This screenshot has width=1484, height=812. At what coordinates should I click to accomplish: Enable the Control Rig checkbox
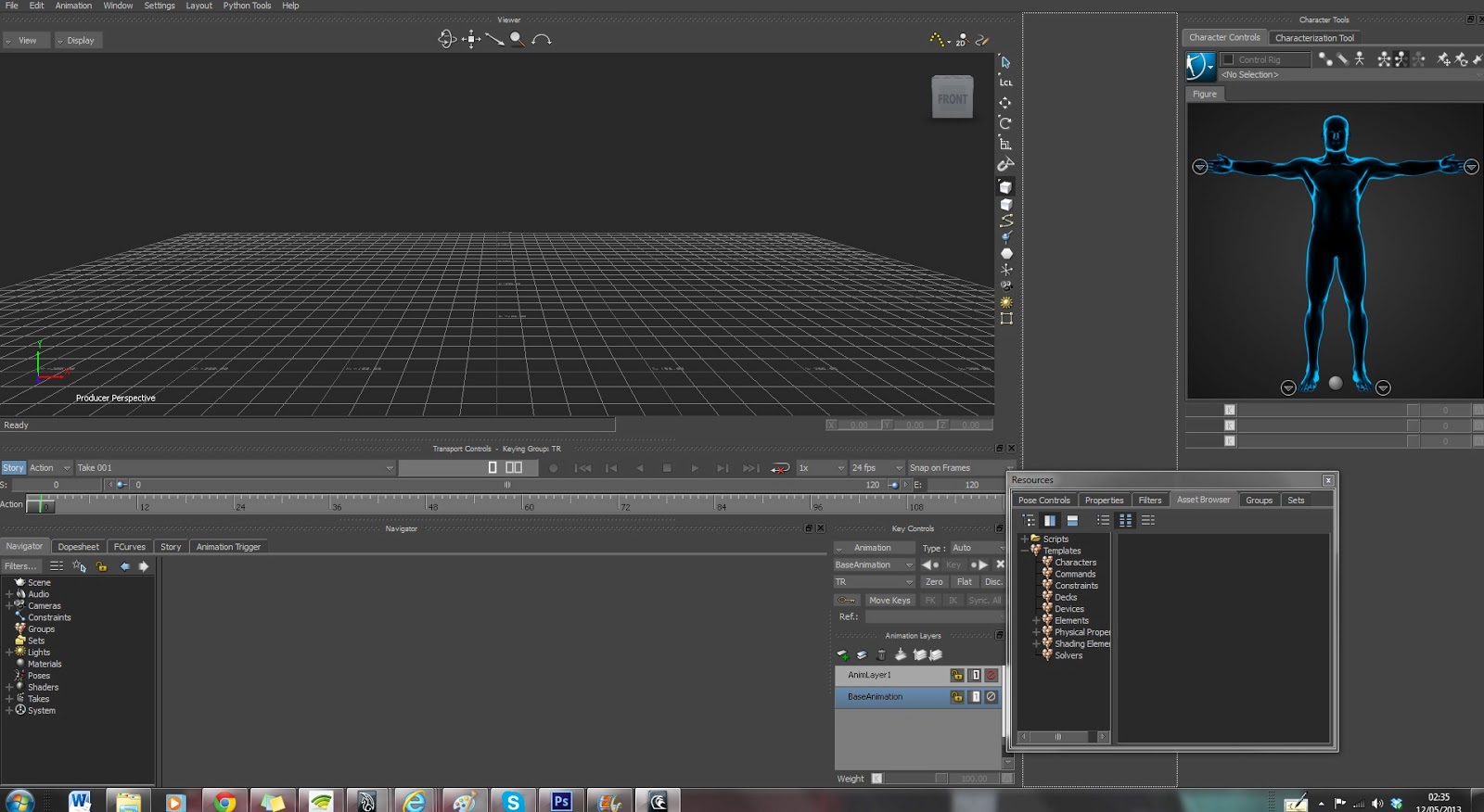(1228, 59)
